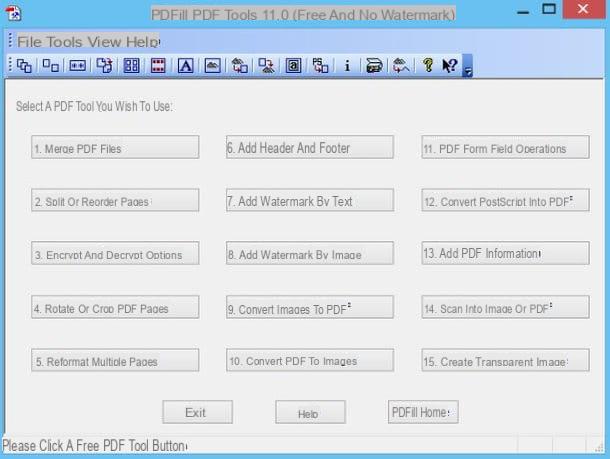Click '7. Add Watermark By Text' button

pyautogui.click(x=310, y=200)
